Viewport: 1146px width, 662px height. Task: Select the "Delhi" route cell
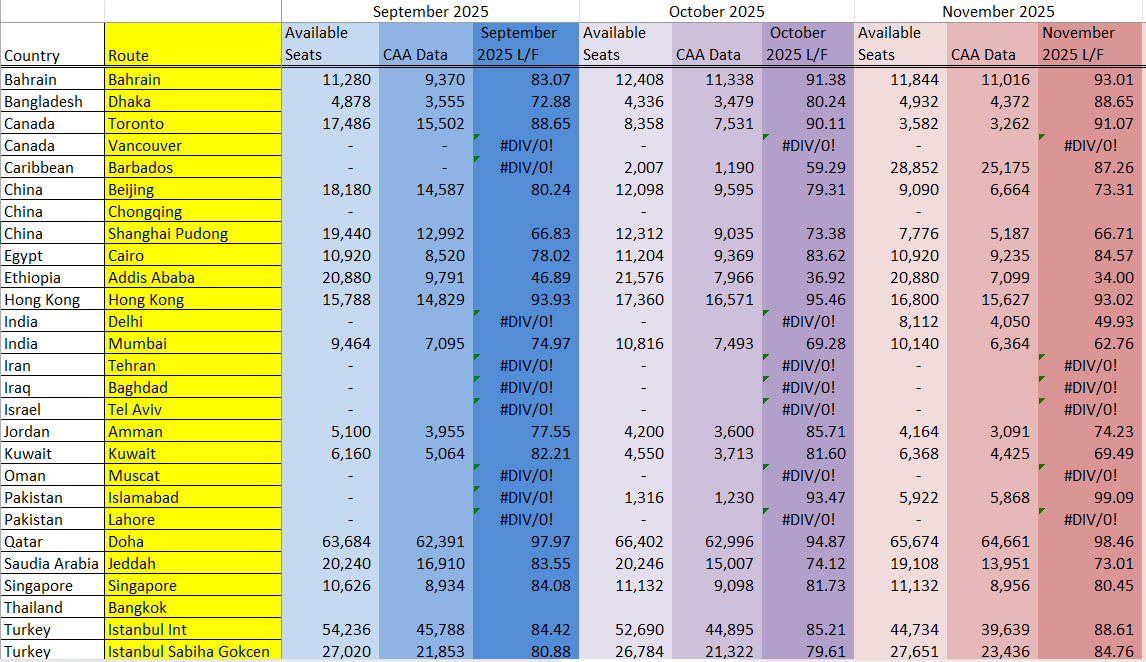click(193, 321)
